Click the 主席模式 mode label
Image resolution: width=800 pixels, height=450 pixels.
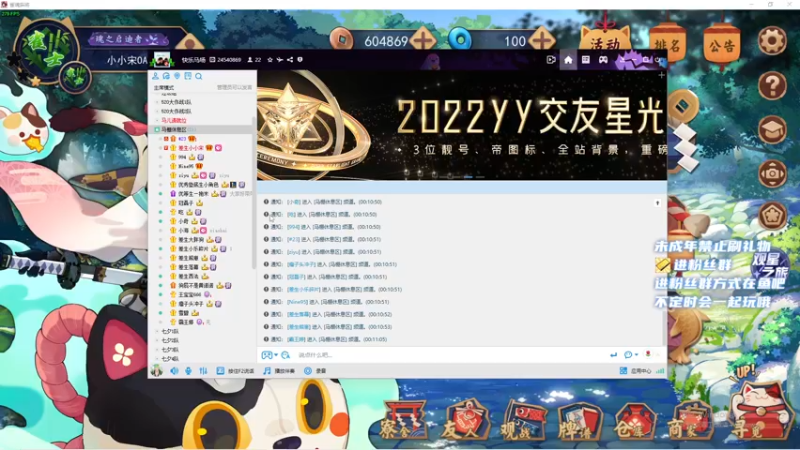point(164,88)
